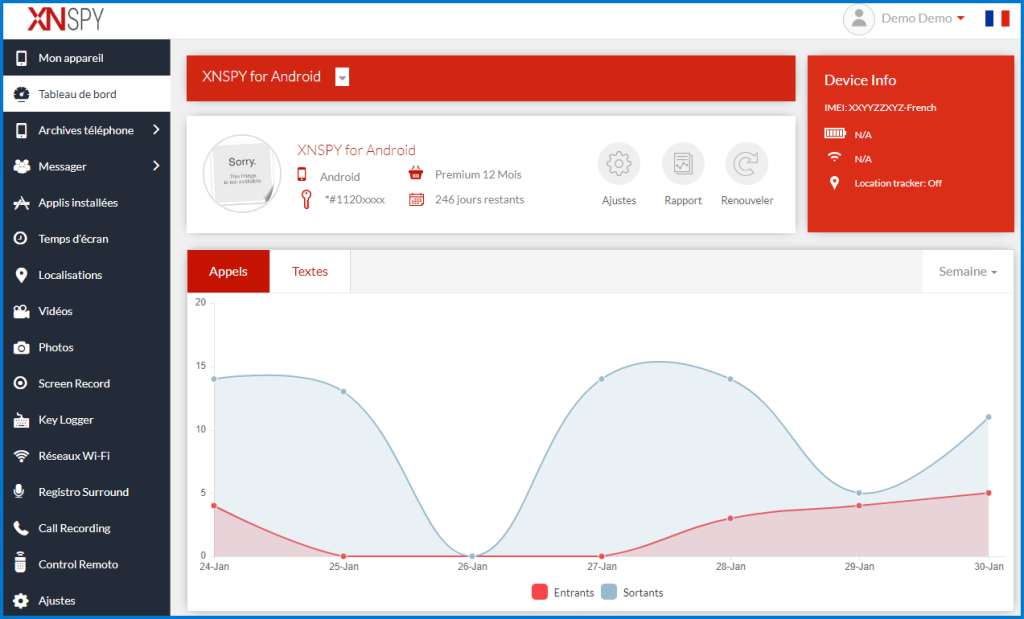Screen dimensions: 1024x619
Task: Toggle the Entrants legend series
Action: tap(562, 592)
